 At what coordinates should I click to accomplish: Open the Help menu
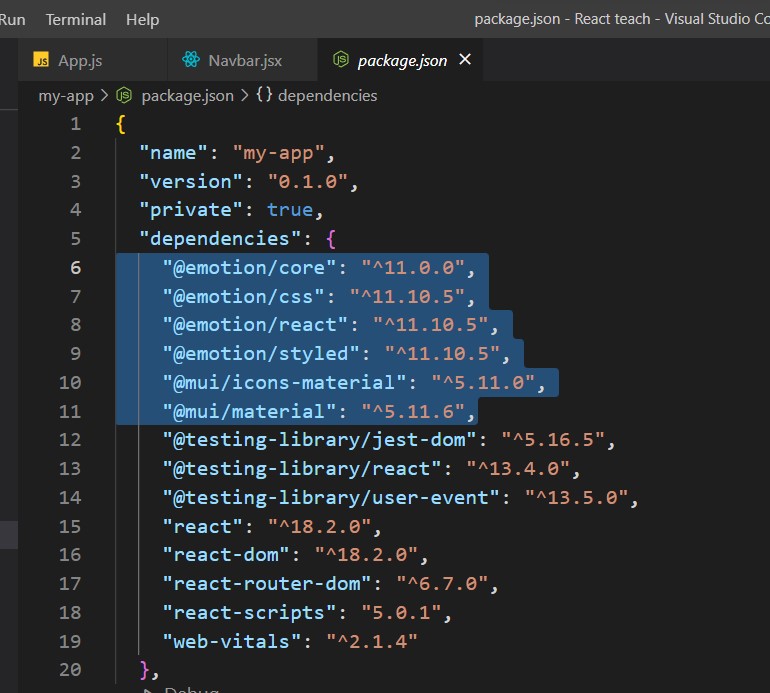coord(142,20)
